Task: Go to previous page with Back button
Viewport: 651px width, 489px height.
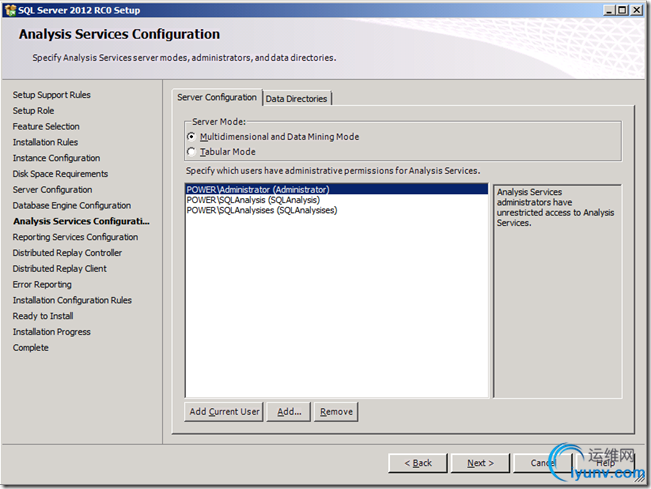Action: click(x=418, y=463)
